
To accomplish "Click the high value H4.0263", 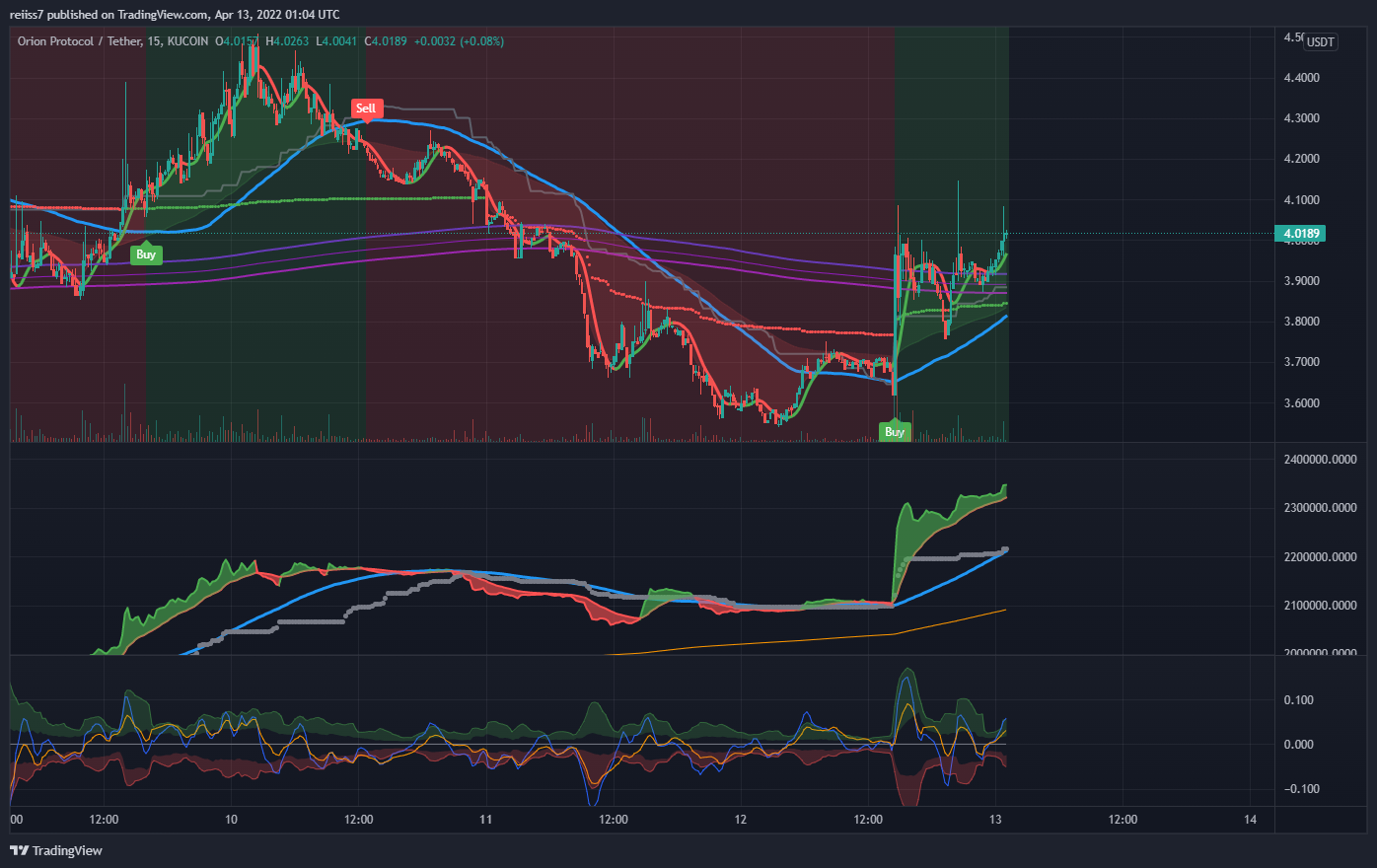I will click(287, 41).
